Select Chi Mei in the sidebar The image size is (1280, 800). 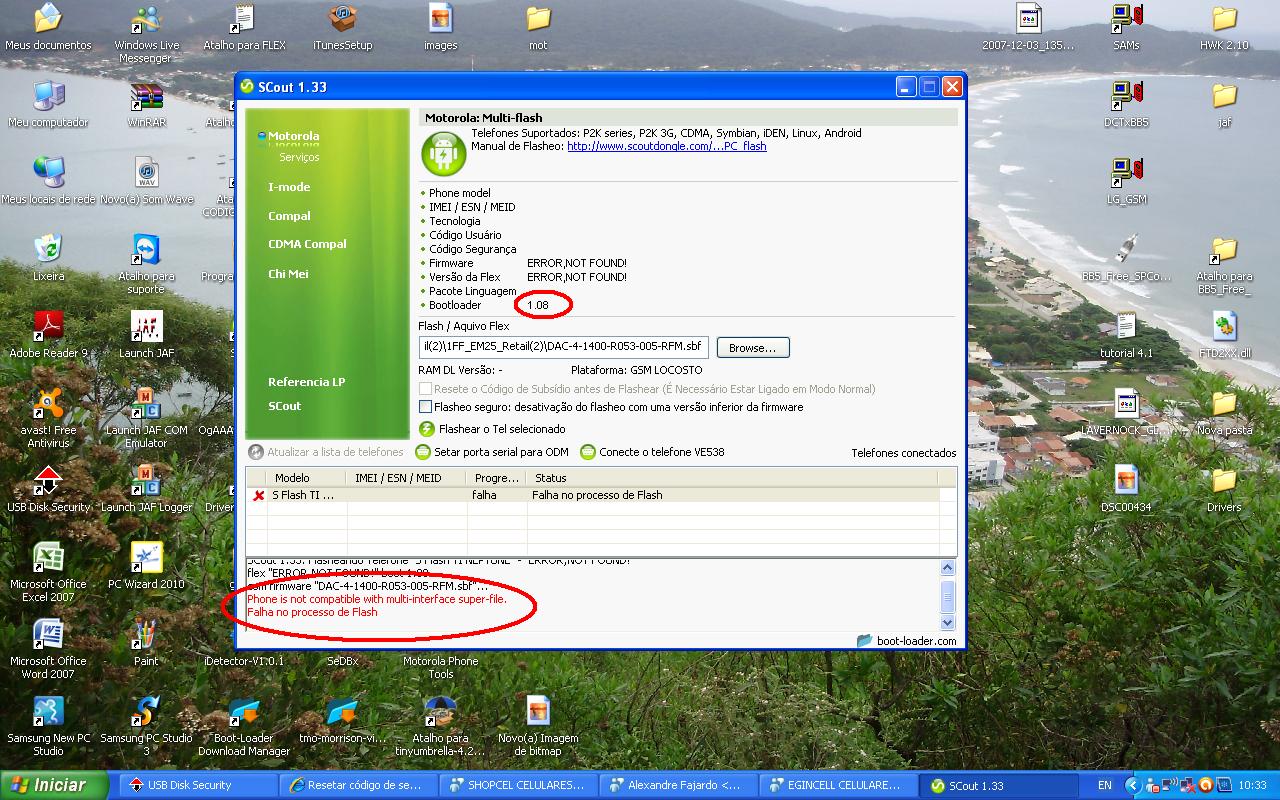(x=288, y=274)
